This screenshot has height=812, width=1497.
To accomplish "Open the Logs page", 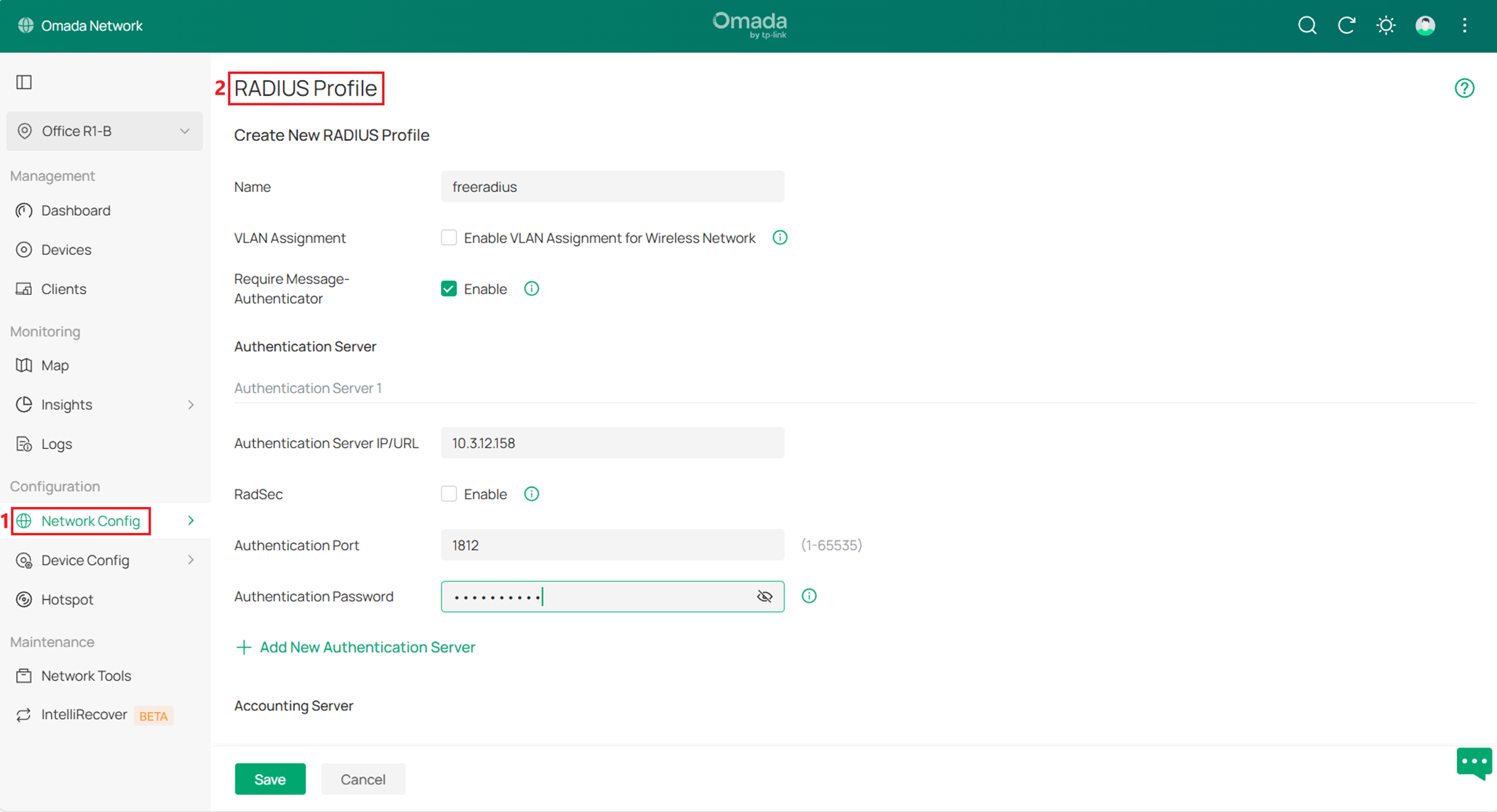I will (x=56, y=443).
